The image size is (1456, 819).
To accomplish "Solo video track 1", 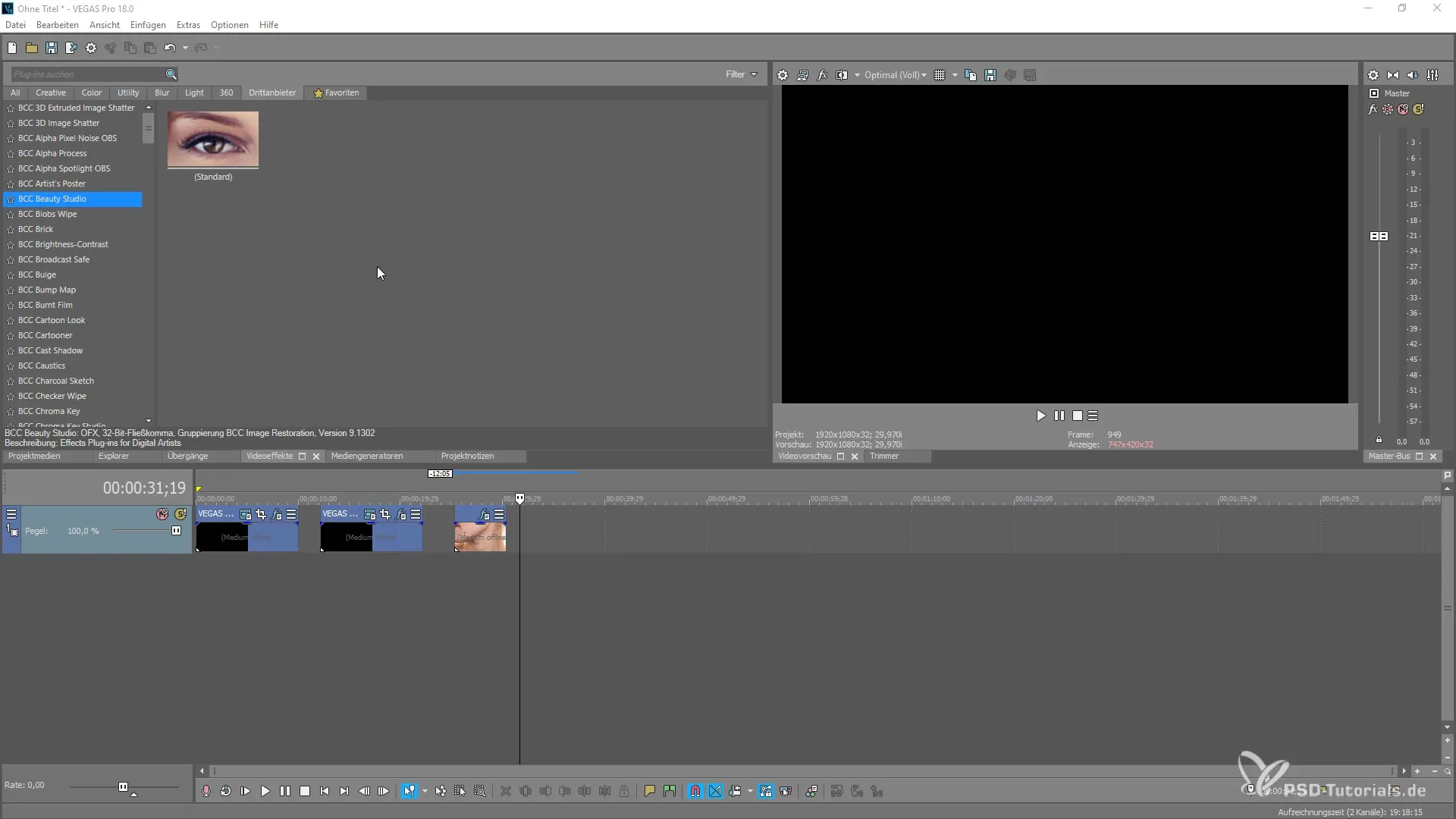I will coord(180,514).
